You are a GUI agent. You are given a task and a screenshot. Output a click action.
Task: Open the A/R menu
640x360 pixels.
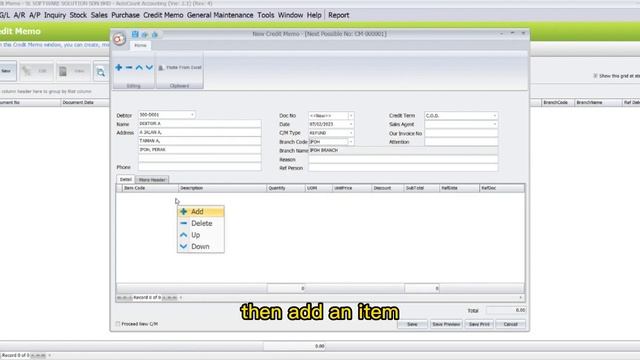click(x=19, y=15)
